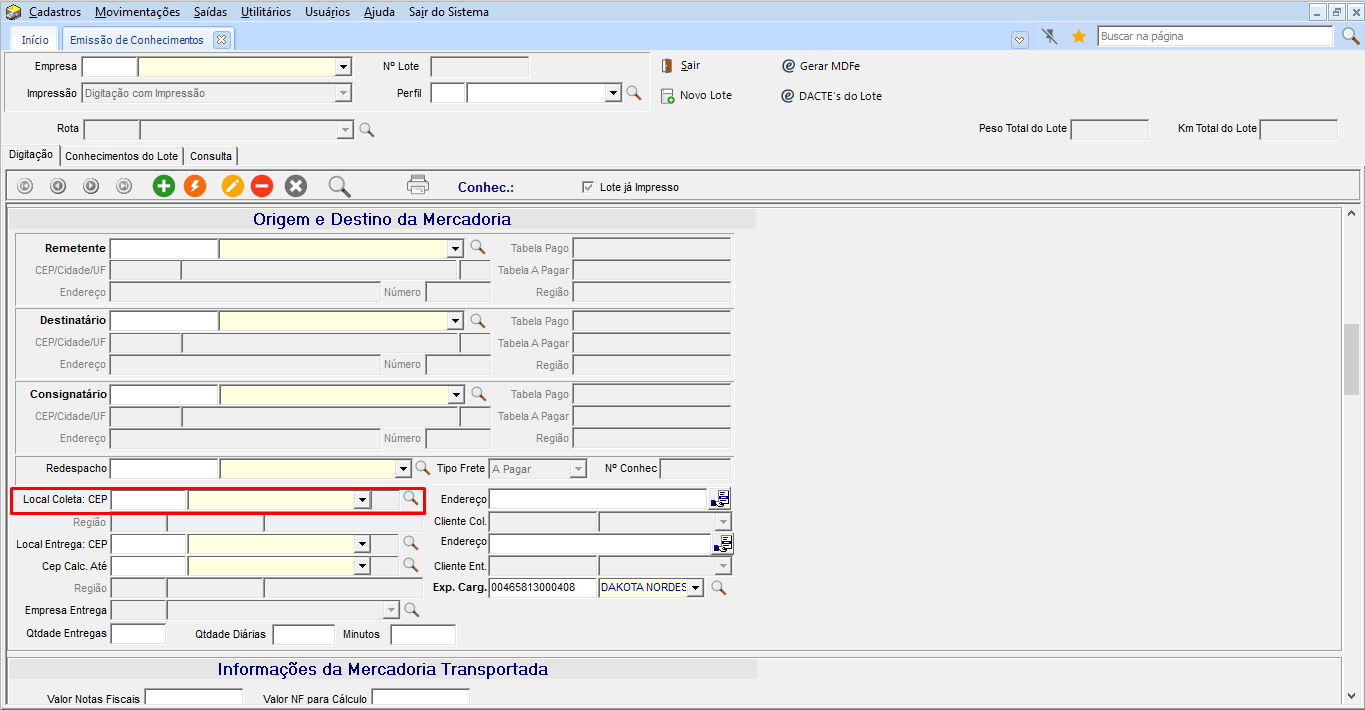Expand the Empresa dropdown
The height and width of the screenshot is (710, 1365).
pos(343,67)
